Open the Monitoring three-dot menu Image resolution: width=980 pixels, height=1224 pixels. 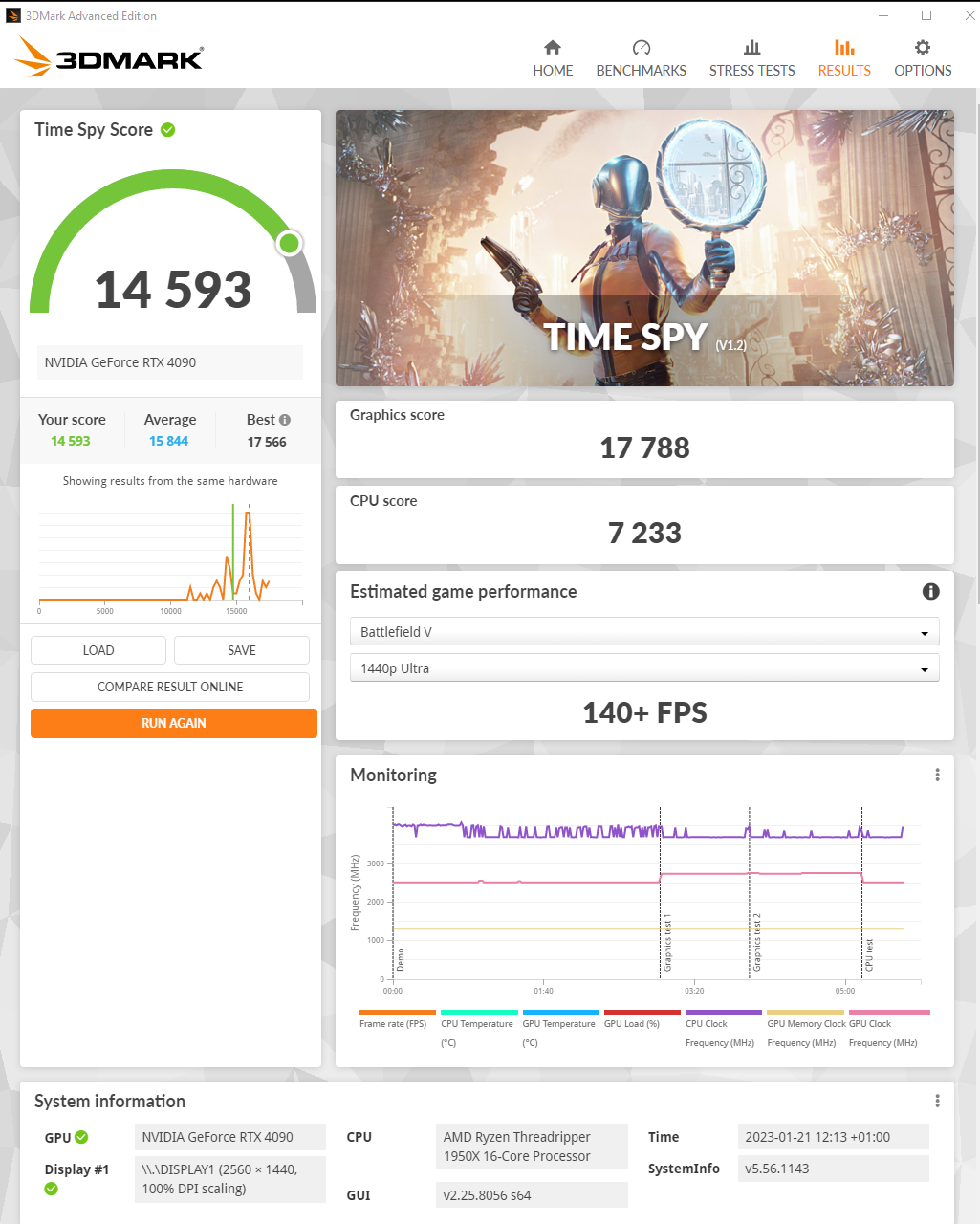pyautogui.click(x=937, y=775)
